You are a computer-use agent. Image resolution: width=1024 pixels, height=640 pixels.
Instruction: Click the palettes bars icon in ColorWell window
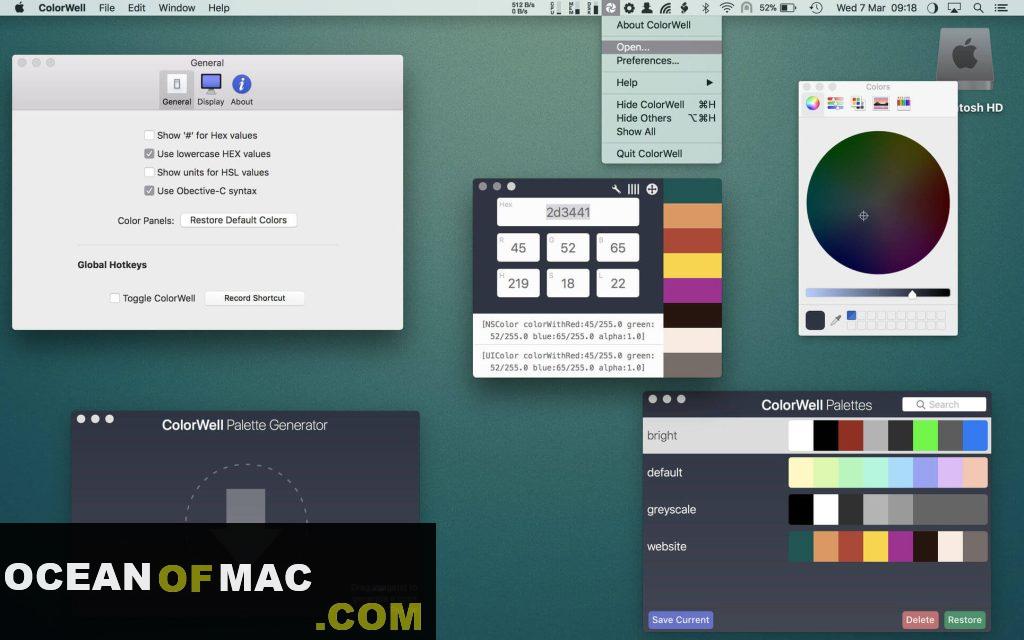pos(633,189)
